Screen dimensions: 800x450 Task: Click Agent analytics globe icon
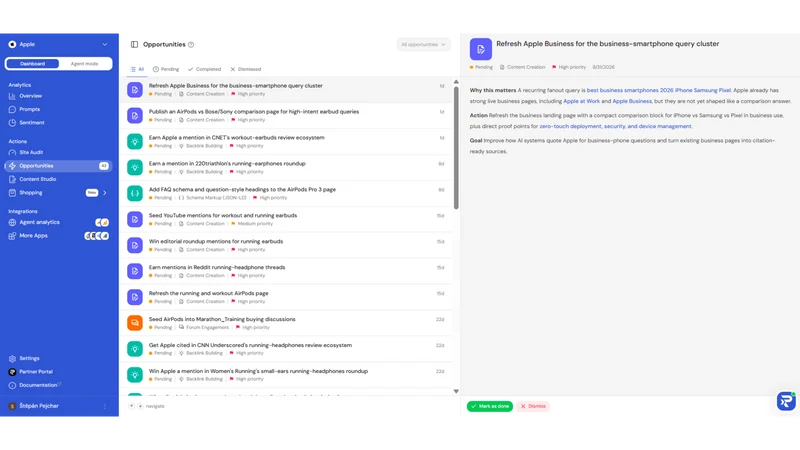[12, 222]
